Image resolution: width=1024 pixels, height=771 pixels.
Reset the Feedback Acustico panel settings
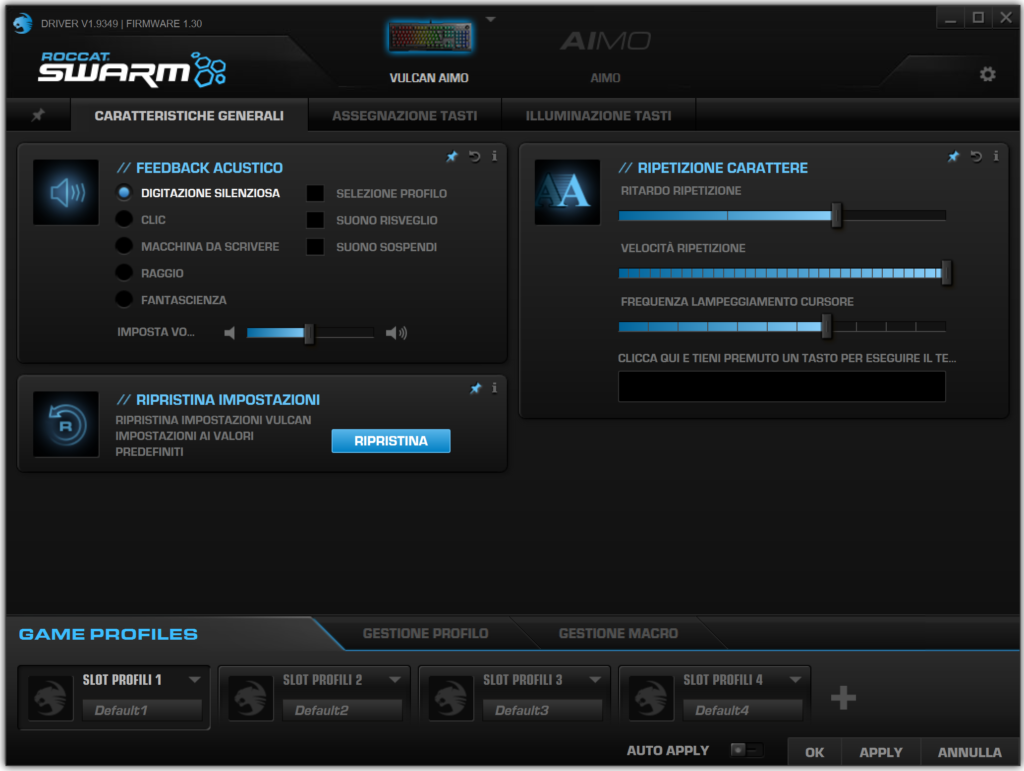click(475, 157)
